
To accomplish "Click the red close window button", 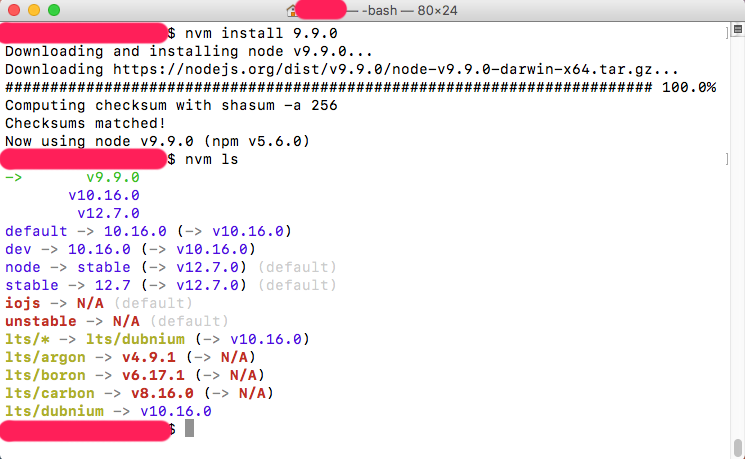I will 14,10.
